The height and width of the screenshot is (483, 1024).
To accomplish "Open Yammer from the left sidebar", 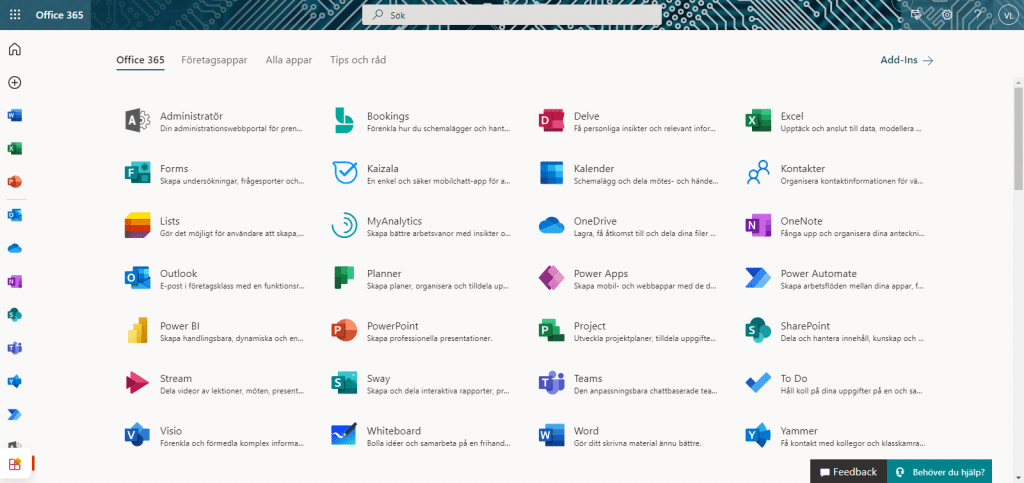I will (x=14, y=381).
